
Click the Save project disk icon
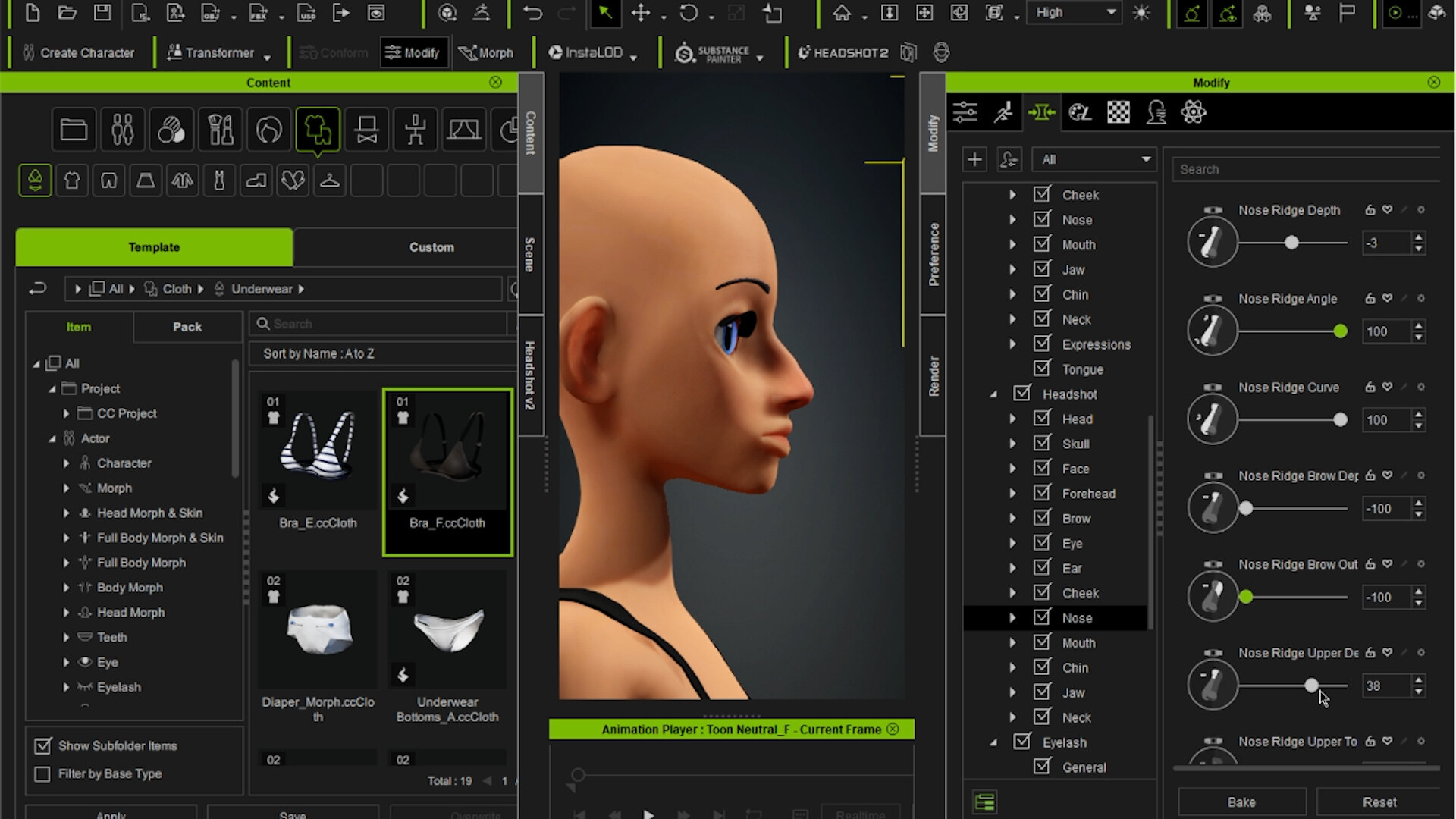(x=102, y=13)
